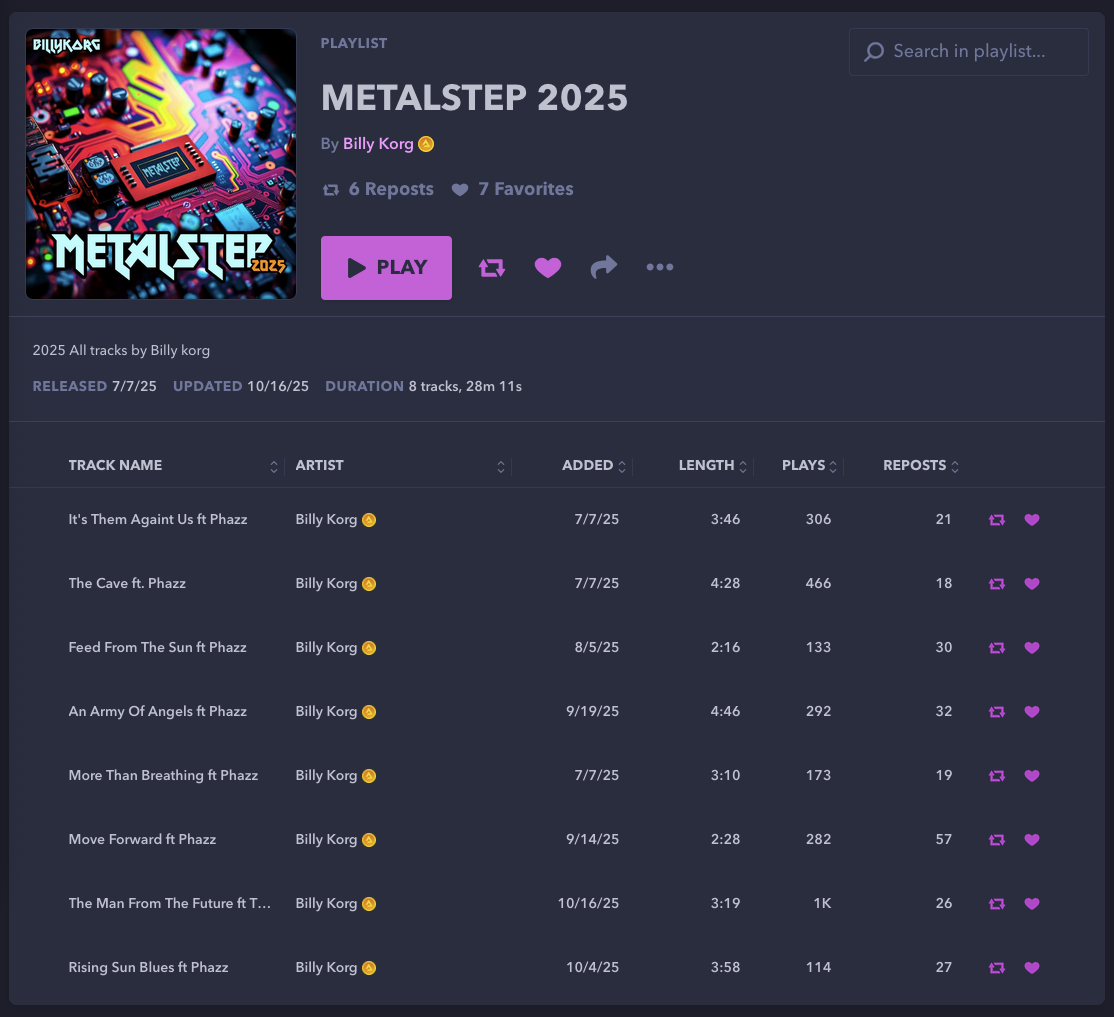1114x1017 pixels.
Task: Sort the list by Length column
Action: point(706,466)
